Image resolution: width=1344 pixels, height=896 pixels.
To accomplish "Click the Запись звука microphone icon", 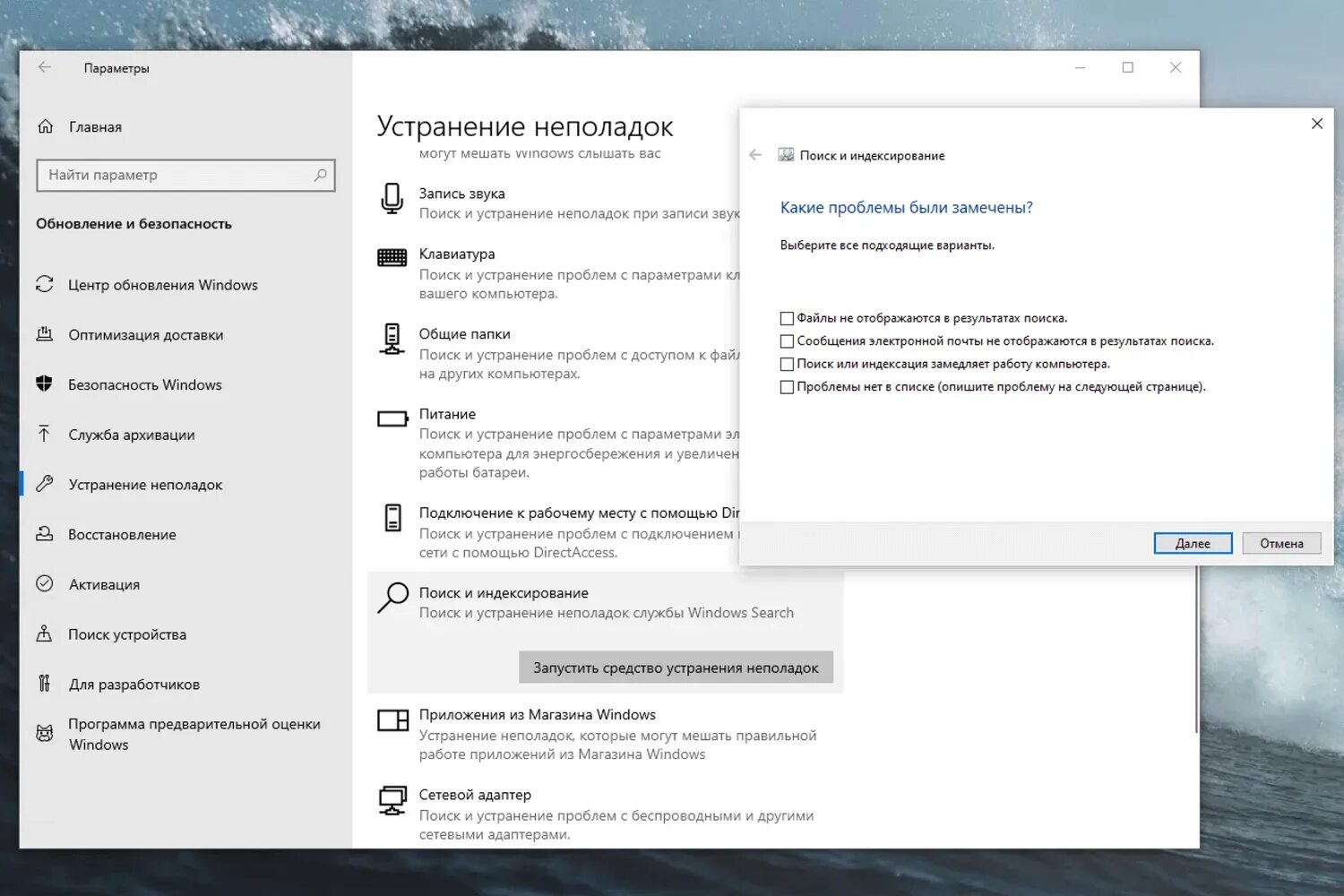I will [x=392, y=199].
